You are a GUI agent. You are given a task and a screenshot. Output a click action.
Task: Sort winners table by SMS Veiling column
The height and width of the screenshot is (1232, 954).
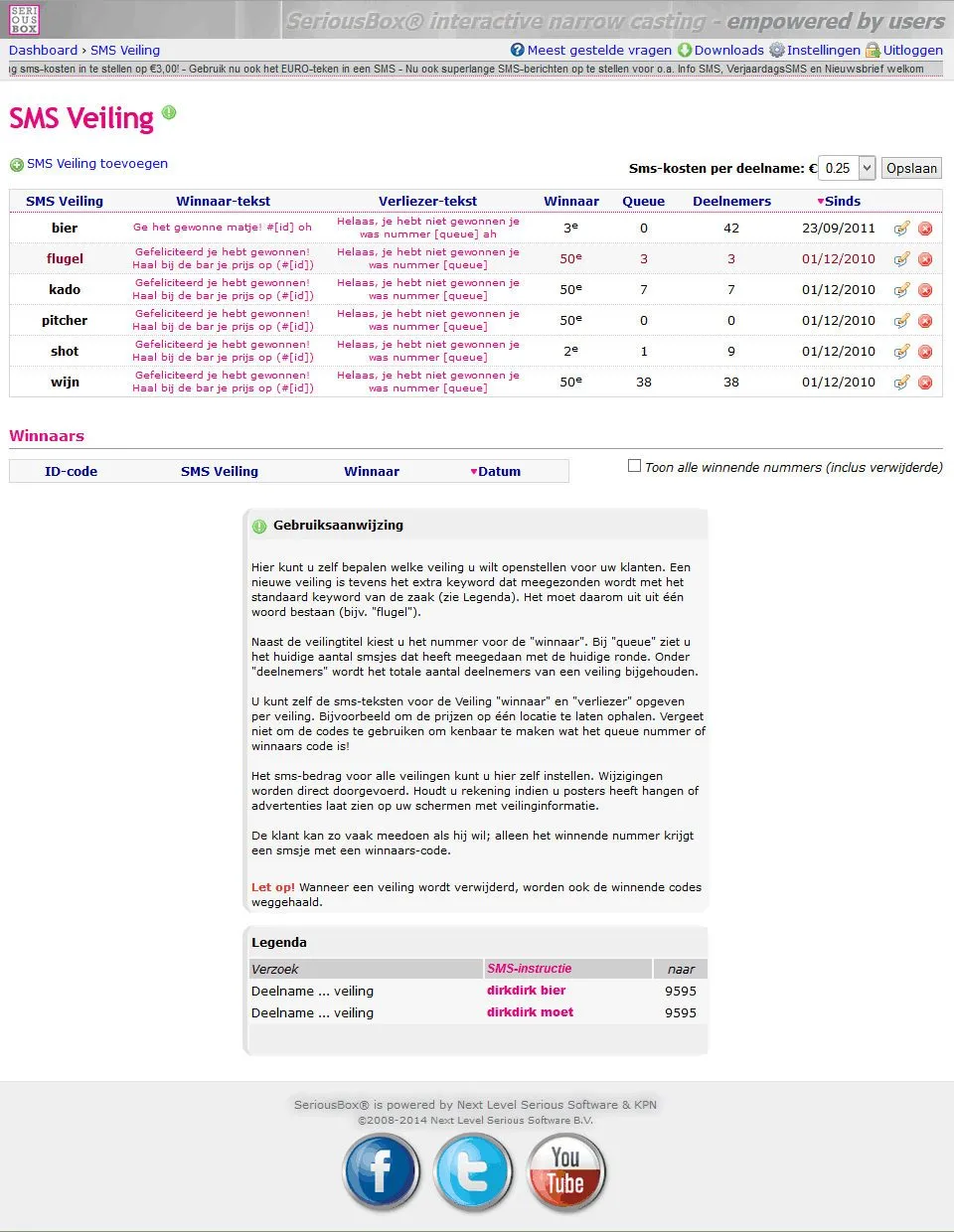(x=220, y=472)
